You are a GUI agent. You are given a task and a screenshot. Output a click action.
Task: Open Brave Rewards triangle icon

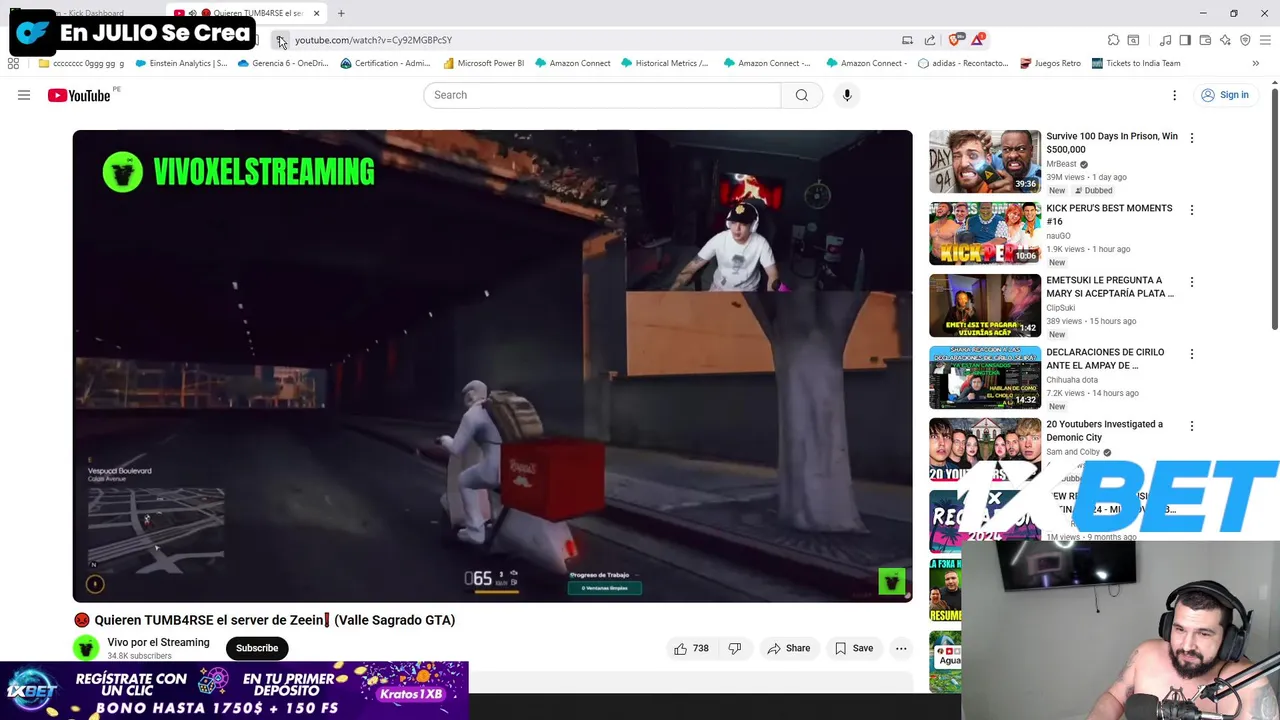pyautogui.click(x=978, y=40)
